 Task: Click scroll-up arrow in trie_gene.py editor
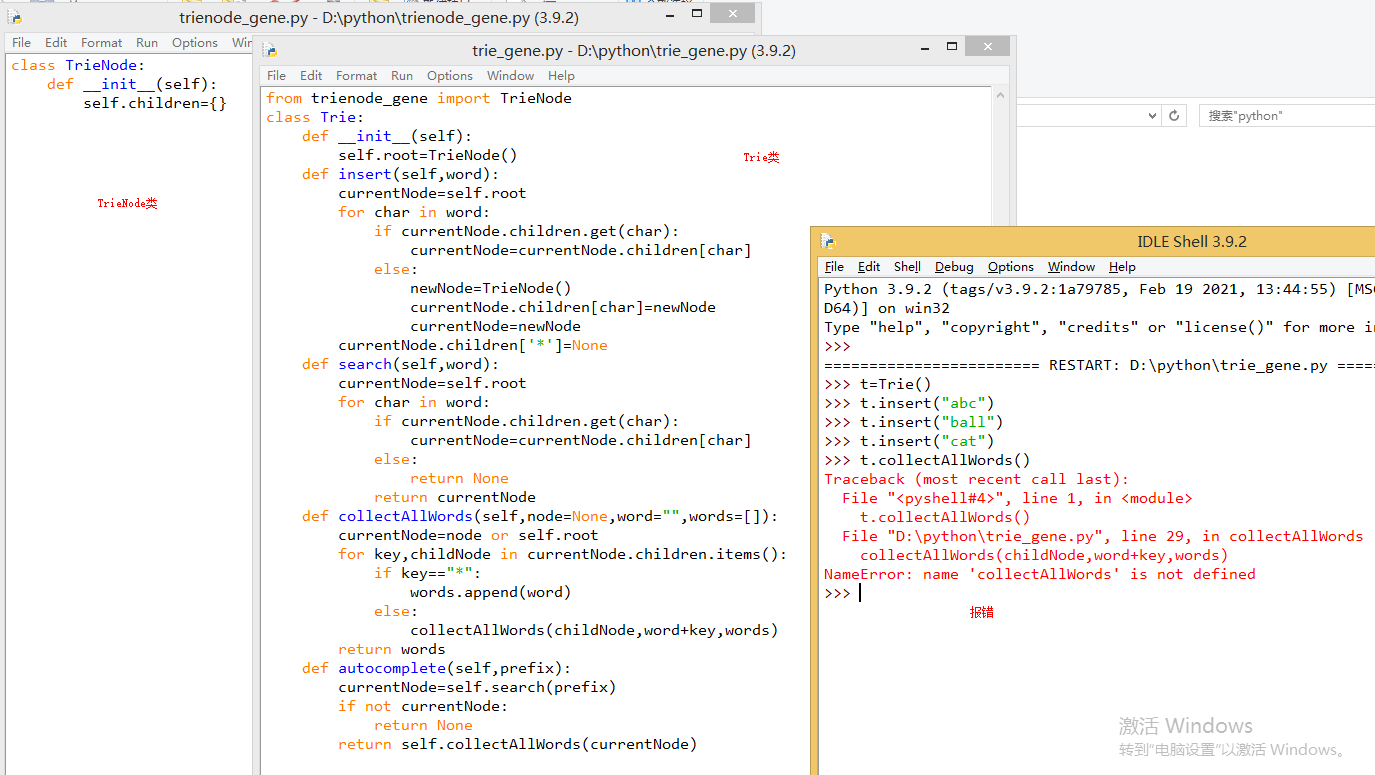pyautogui.click(x=1000, y=96)
